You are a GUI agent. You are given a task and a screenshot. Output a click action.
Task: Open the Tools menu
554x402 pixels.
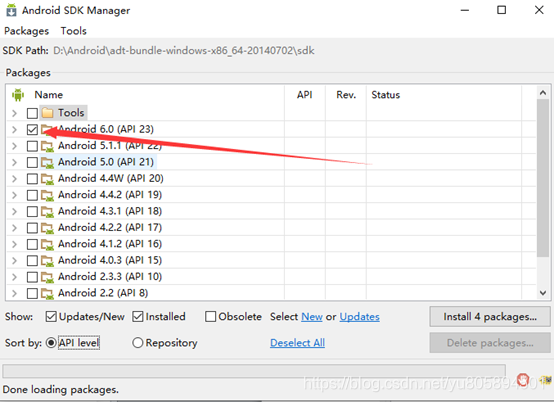73,31
